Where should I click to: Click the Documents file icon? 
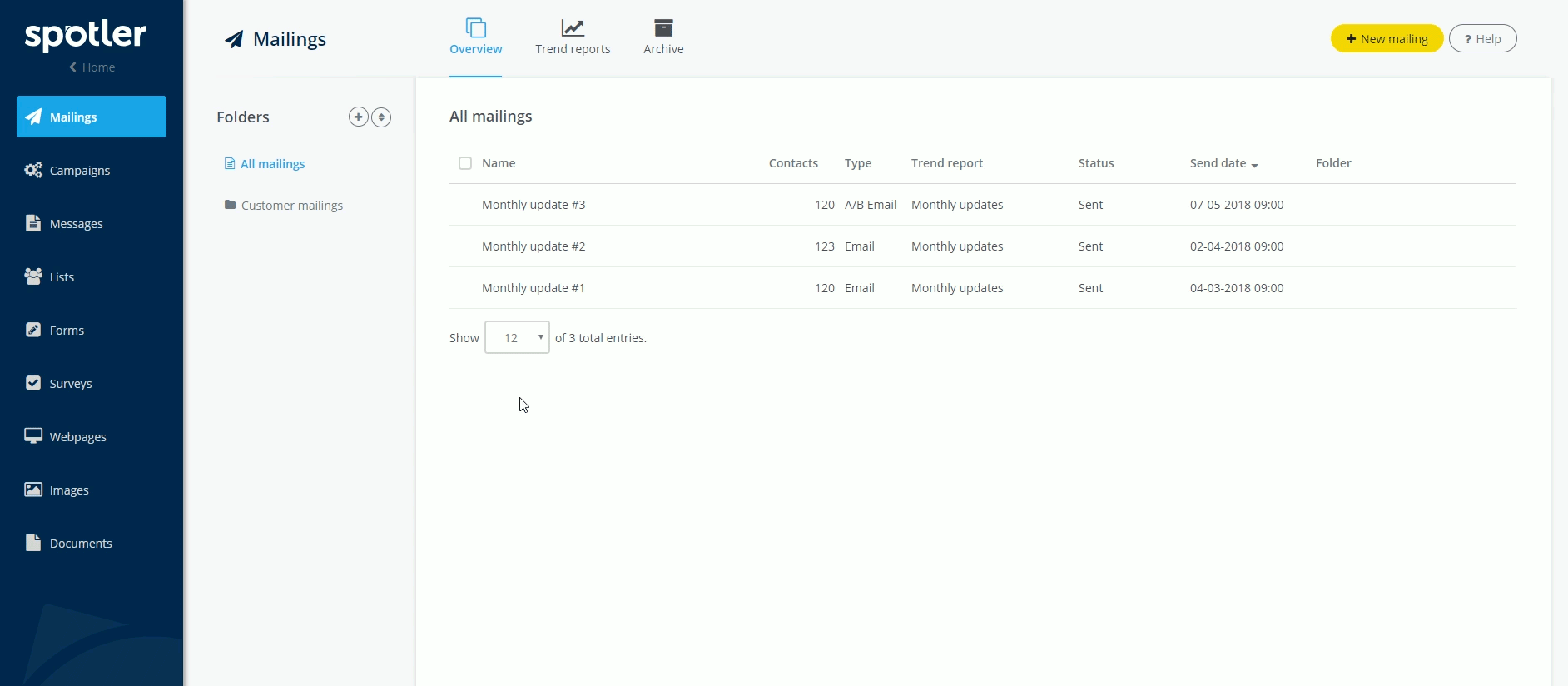coord(33,543)
